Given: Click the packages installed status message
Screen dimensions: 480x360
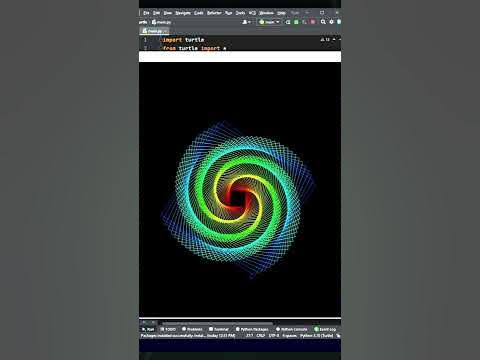Looking at the screenshot, I should tap(188, 336).
